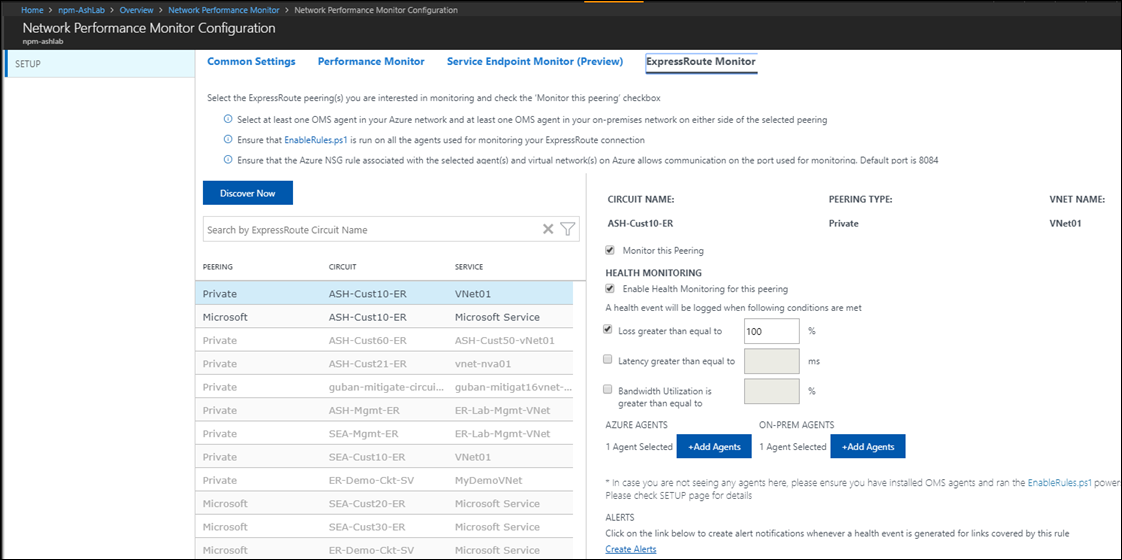Go to Home in the breadcrumb
Image resolution: width=1122 pixels, height=560 pixels.
coord(33,10)
